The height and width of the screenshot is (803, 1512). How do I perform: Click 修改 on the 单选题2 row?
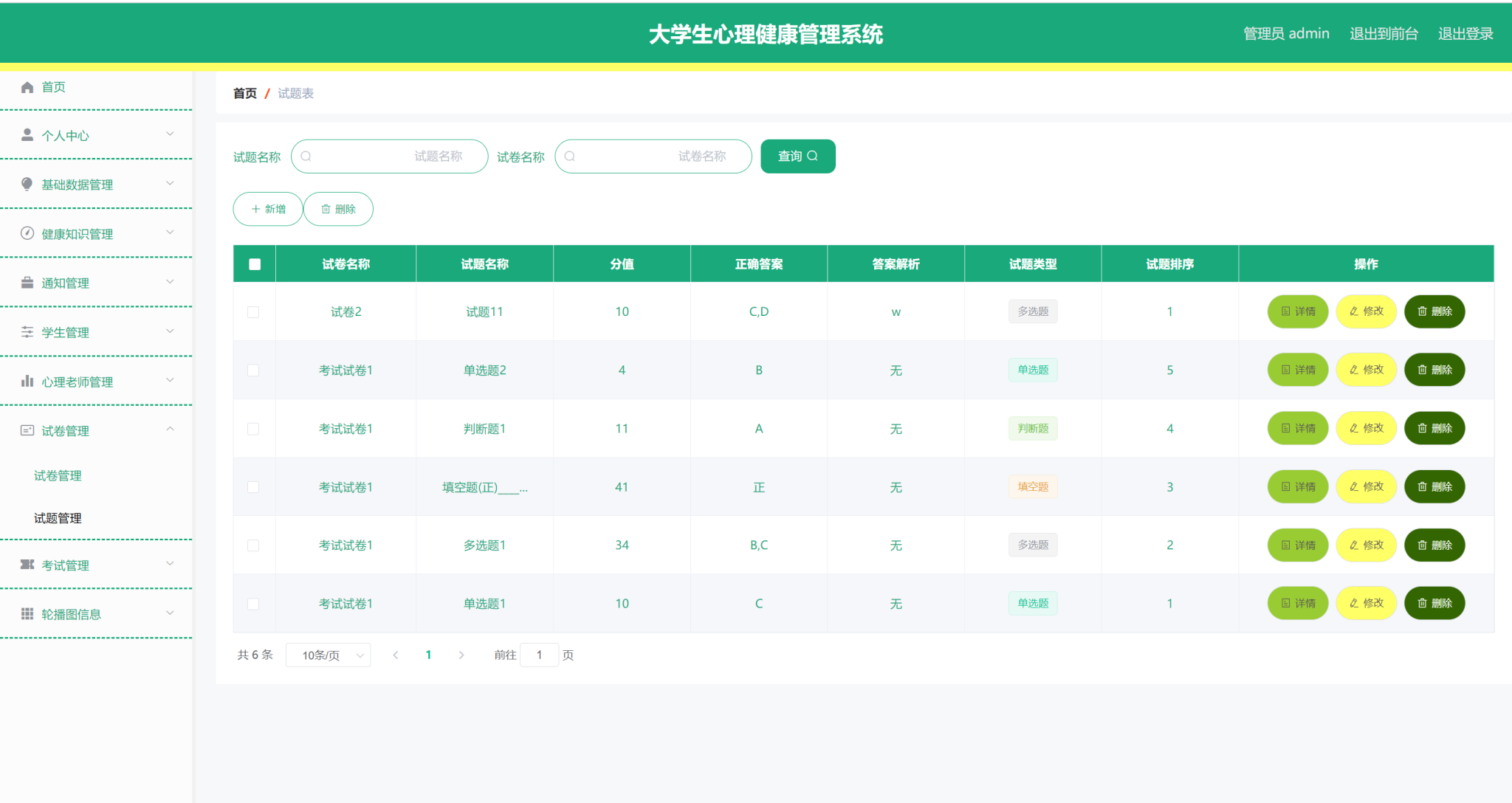1366,370
